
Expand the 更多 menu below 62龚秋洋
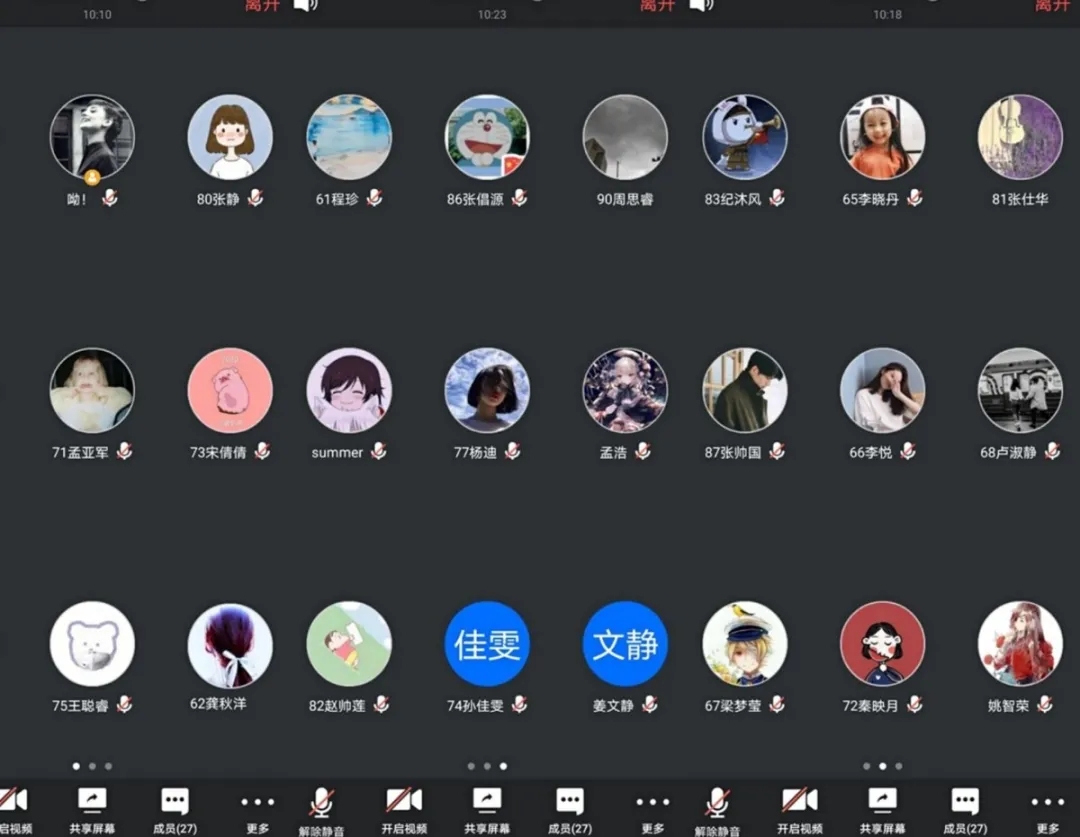tap(257, 808)
